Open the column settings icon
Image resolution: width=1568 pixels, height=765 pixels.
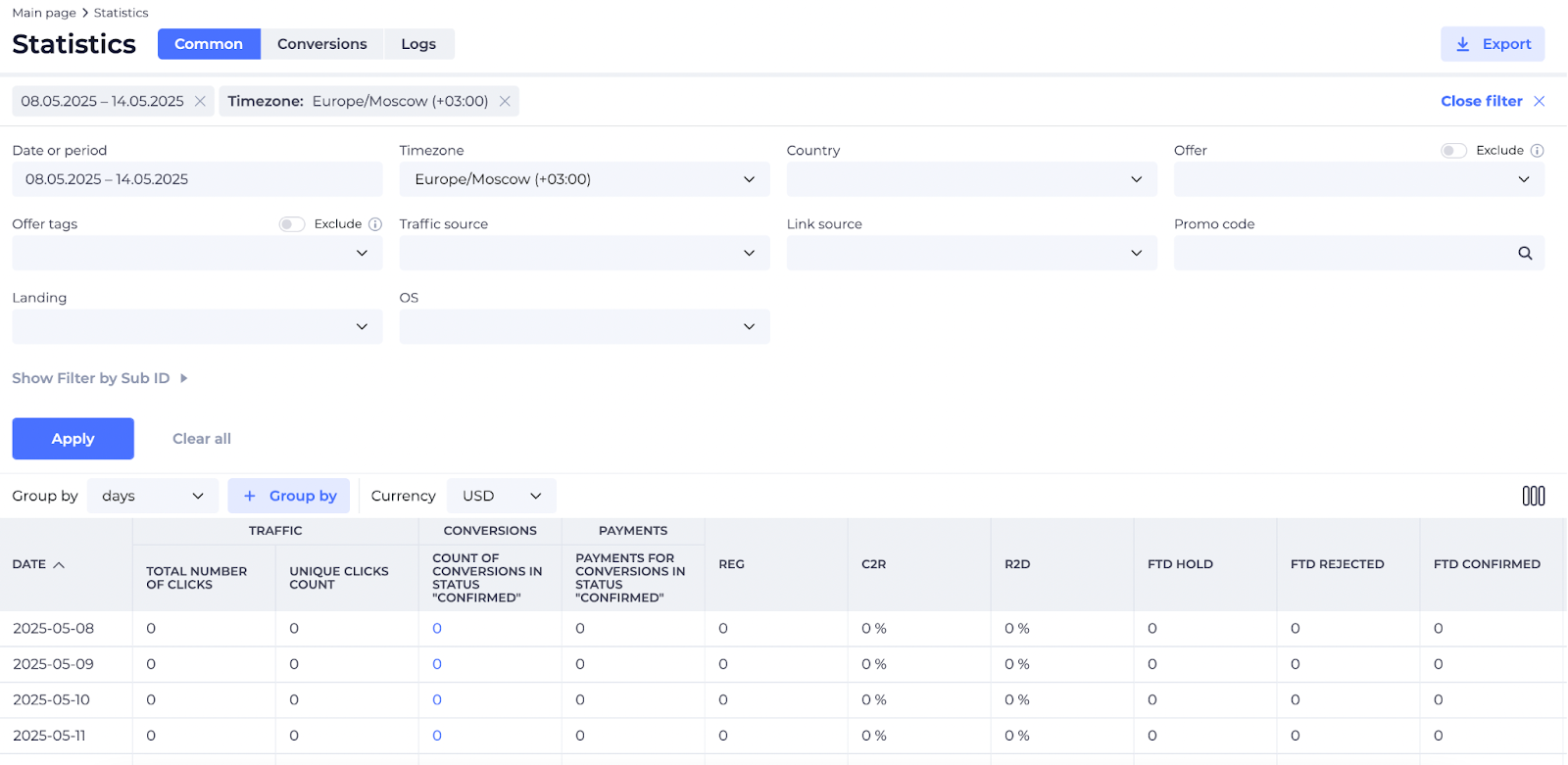click(1534, 496)
